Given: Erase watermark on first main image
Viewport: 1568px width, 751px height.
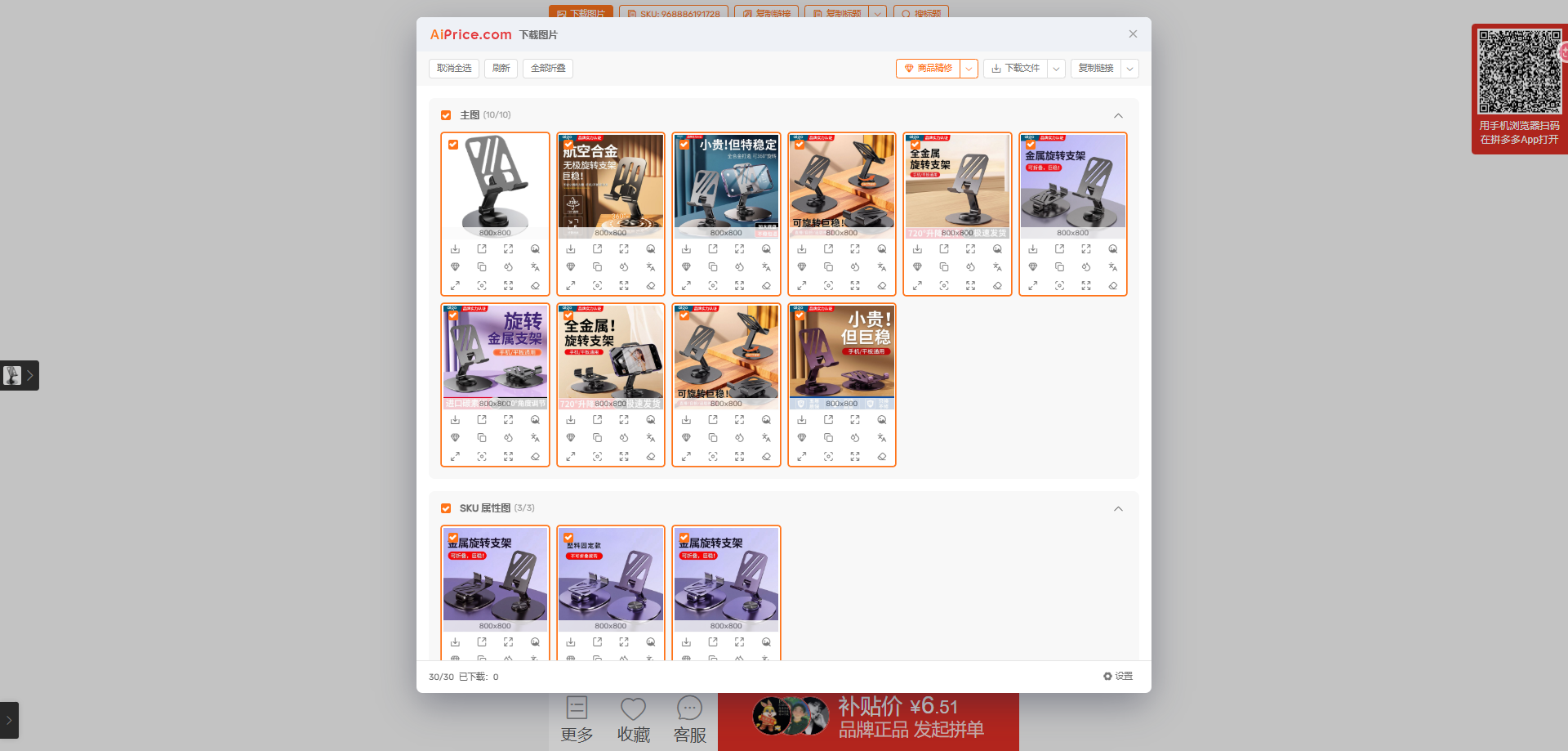Looking at the screenshot, I should point(535,286).
